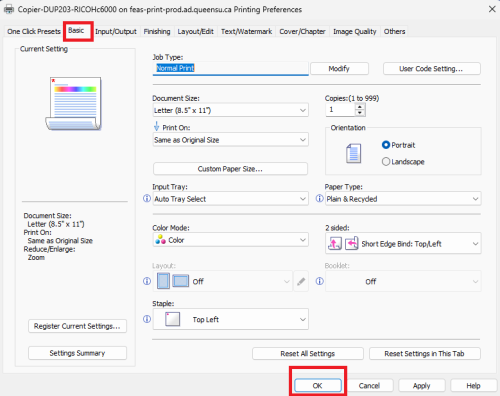The width and height of the screenshot is (500, 396).
Task: Confirm with the OK button
Action: (318, 385)
